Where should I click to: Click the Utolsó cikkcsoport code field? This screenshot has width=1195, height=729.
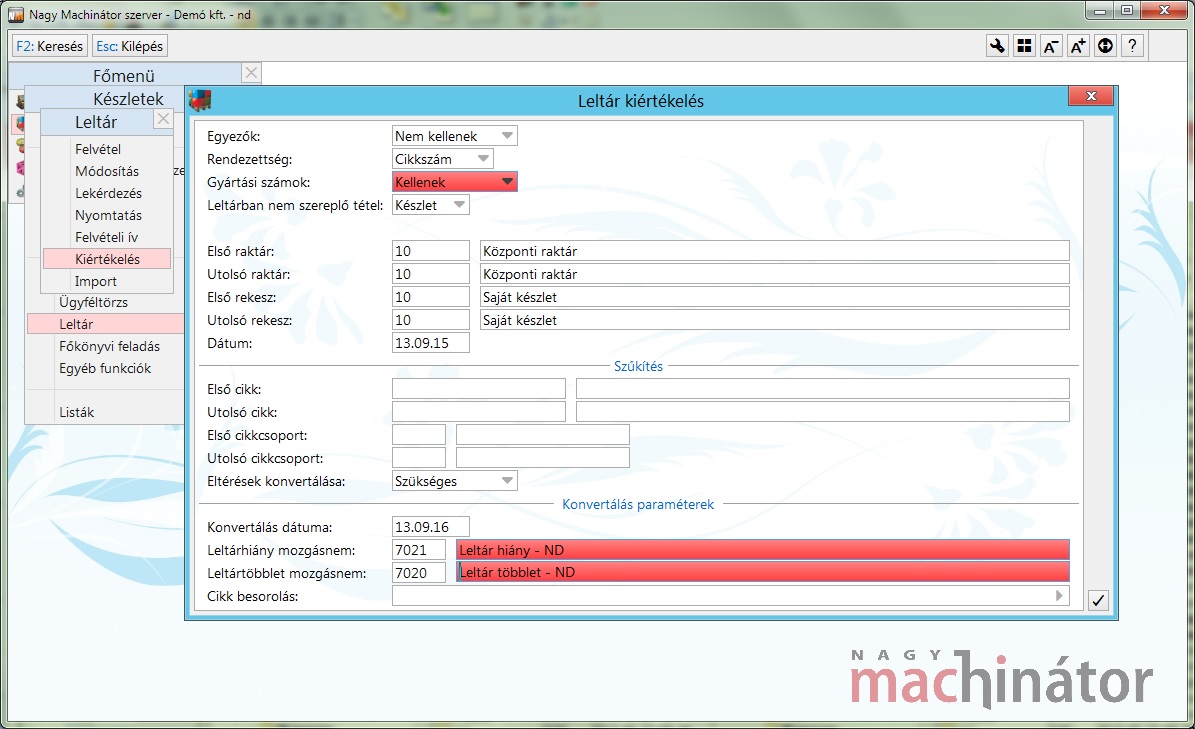(x=418, y=458)
